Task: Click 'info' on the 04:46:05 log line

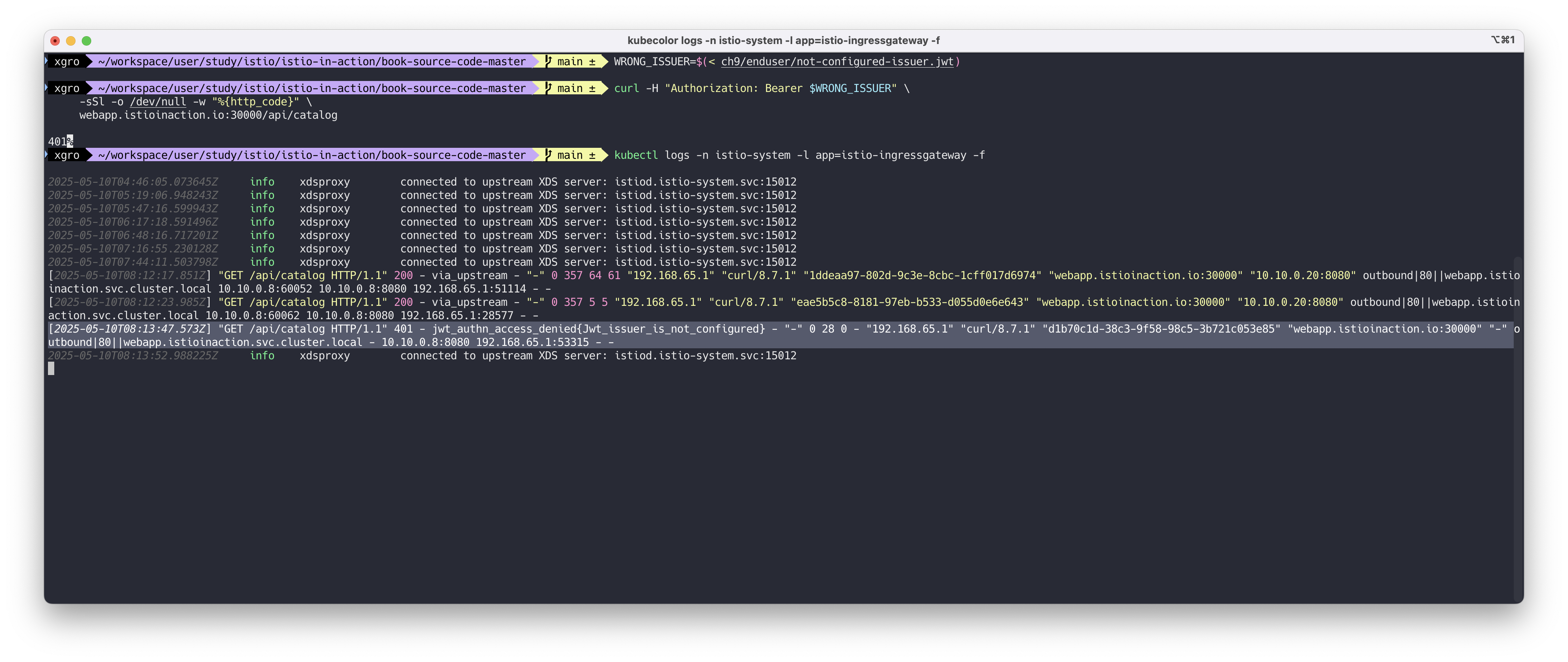Action: click(262, 182)
